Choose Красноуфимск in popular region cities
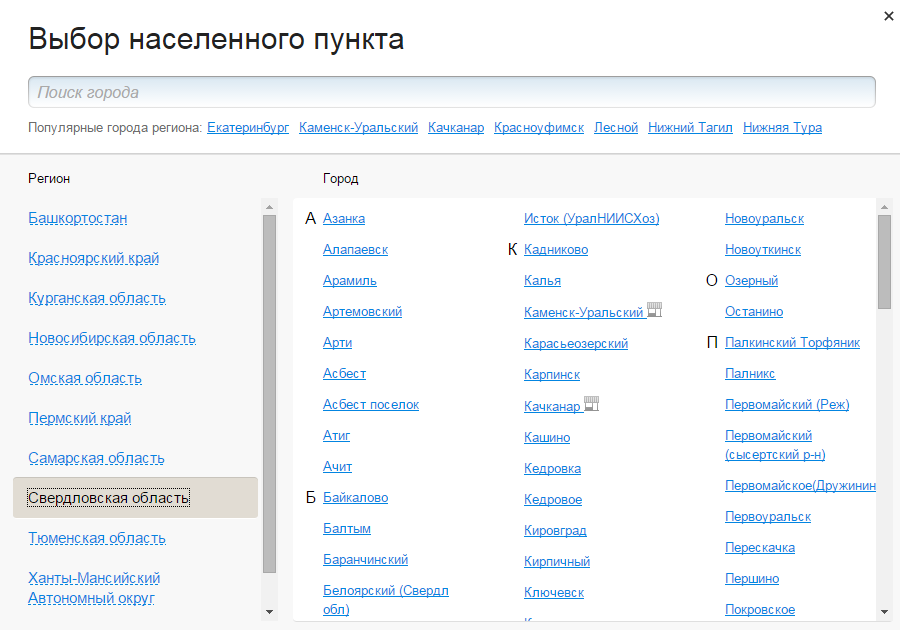Image resolution: width=900 pixels, height=630 pixels. (x=540, y=127)
